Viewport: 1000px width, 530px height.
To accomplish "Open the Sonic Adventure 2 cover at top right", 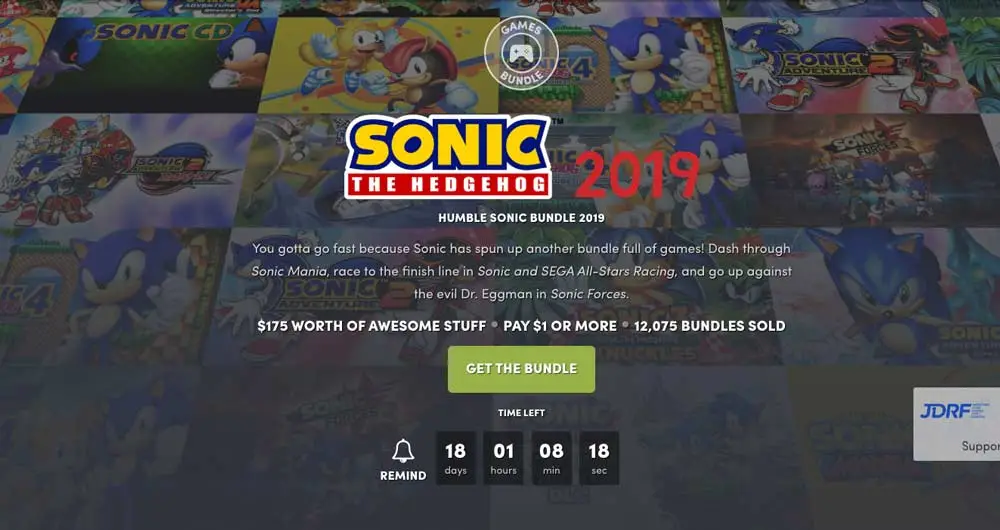I will [848, 64].
